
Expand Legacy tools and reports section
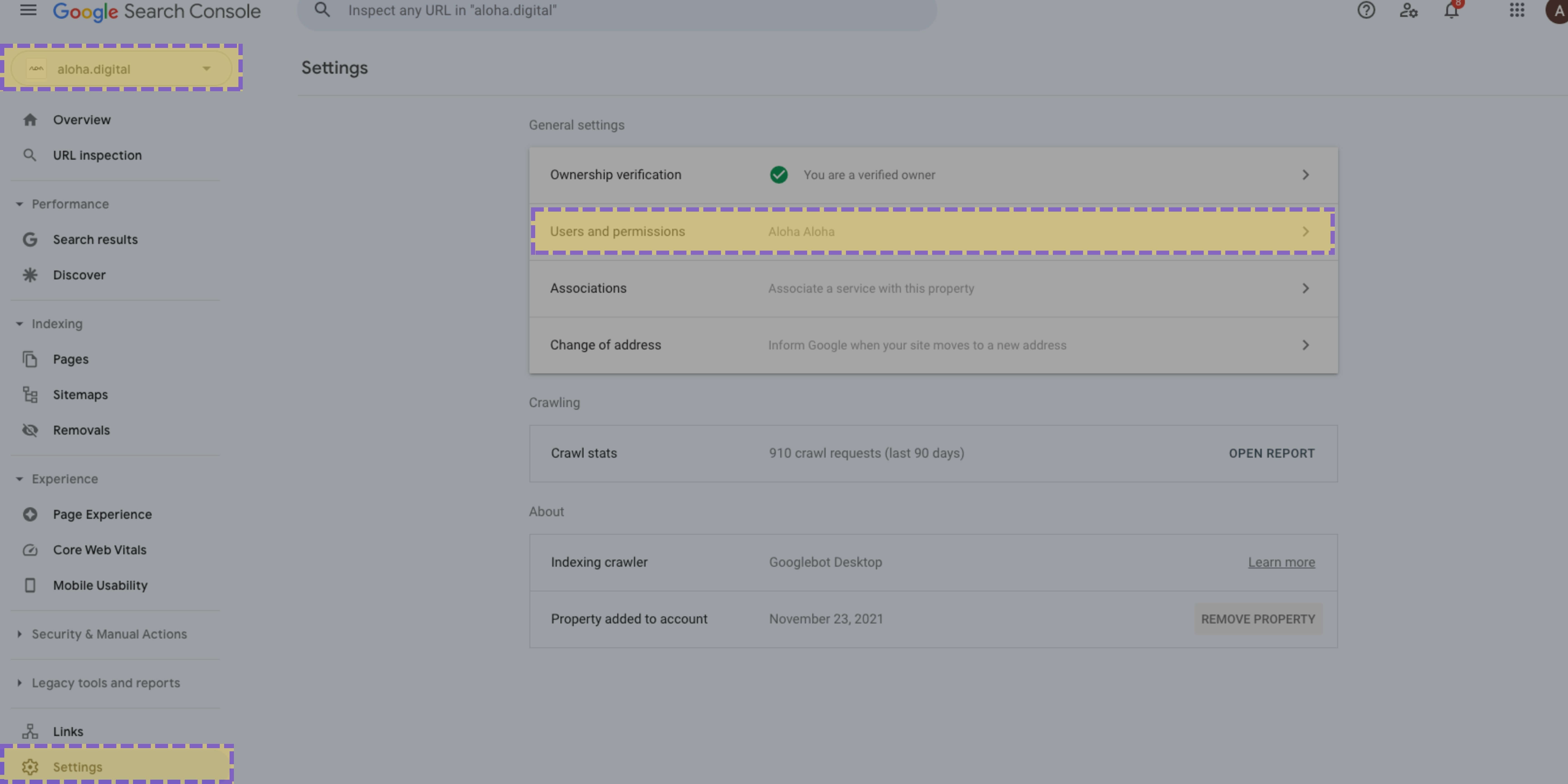(20, 683)
